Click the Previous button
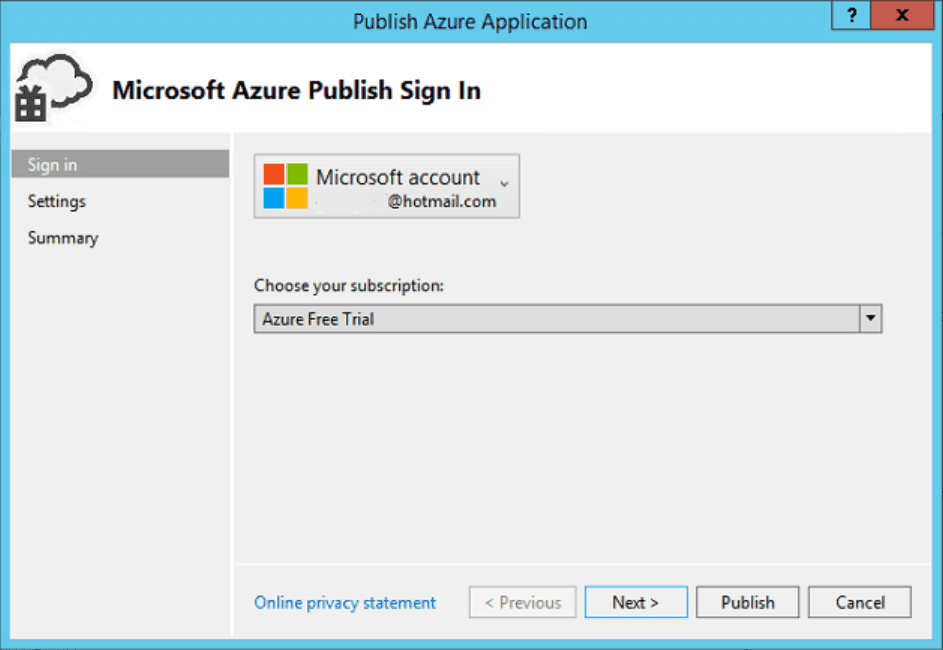 click(523, 602)
